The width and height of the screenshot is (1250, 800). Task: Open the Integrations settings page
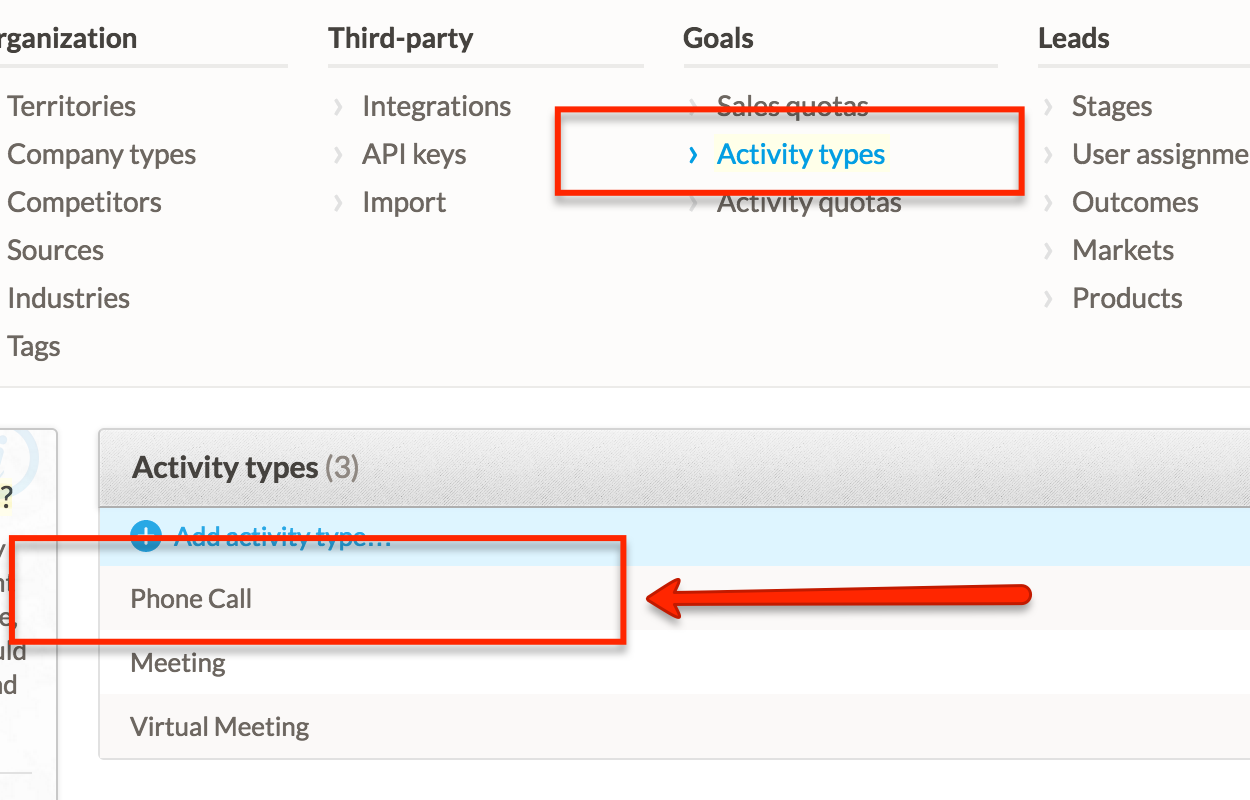(x=436, y=106)
